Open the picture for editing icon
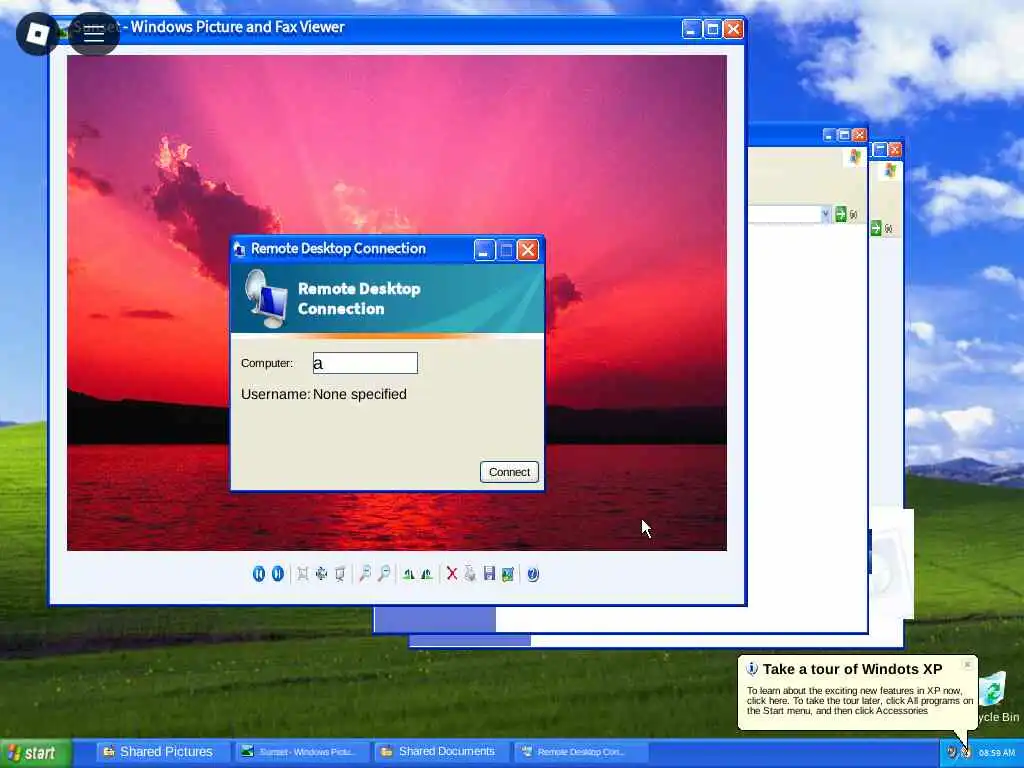 coord(507,574)
